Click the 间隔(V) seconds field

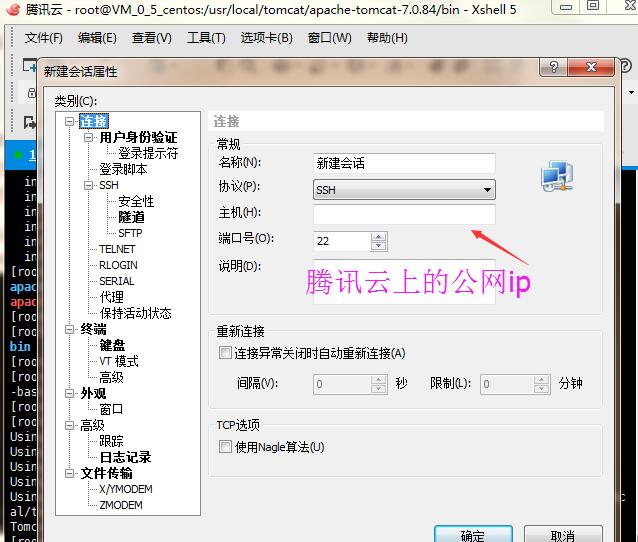pos(342,384)
